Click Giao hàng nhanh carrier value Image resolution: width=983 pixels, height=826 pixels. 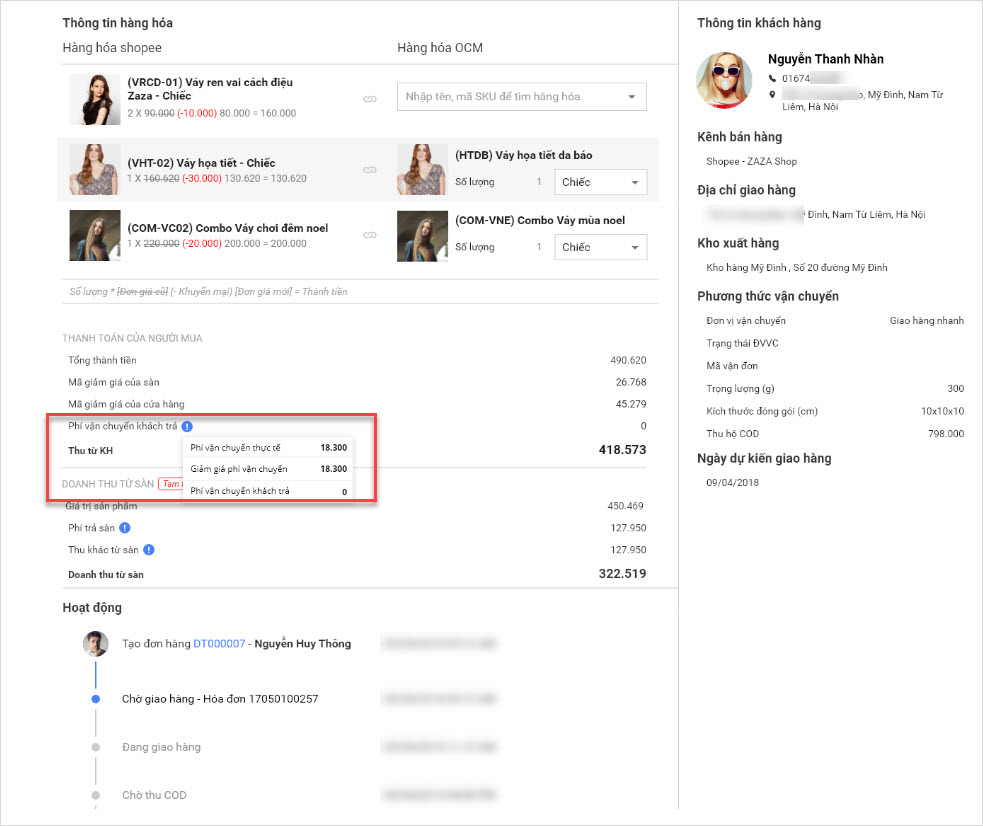pos(927,320)
